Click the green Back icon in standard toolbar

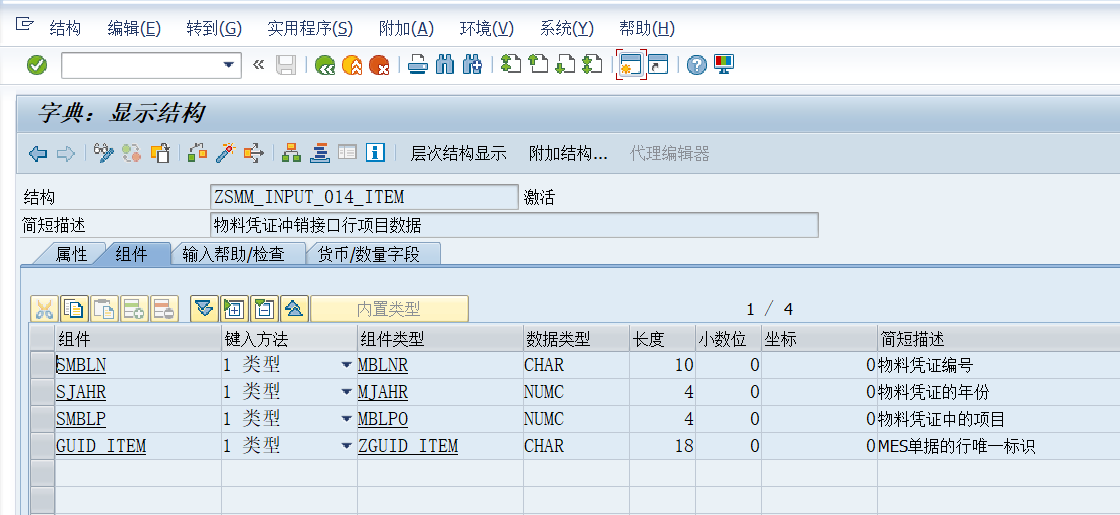[325, 65]
